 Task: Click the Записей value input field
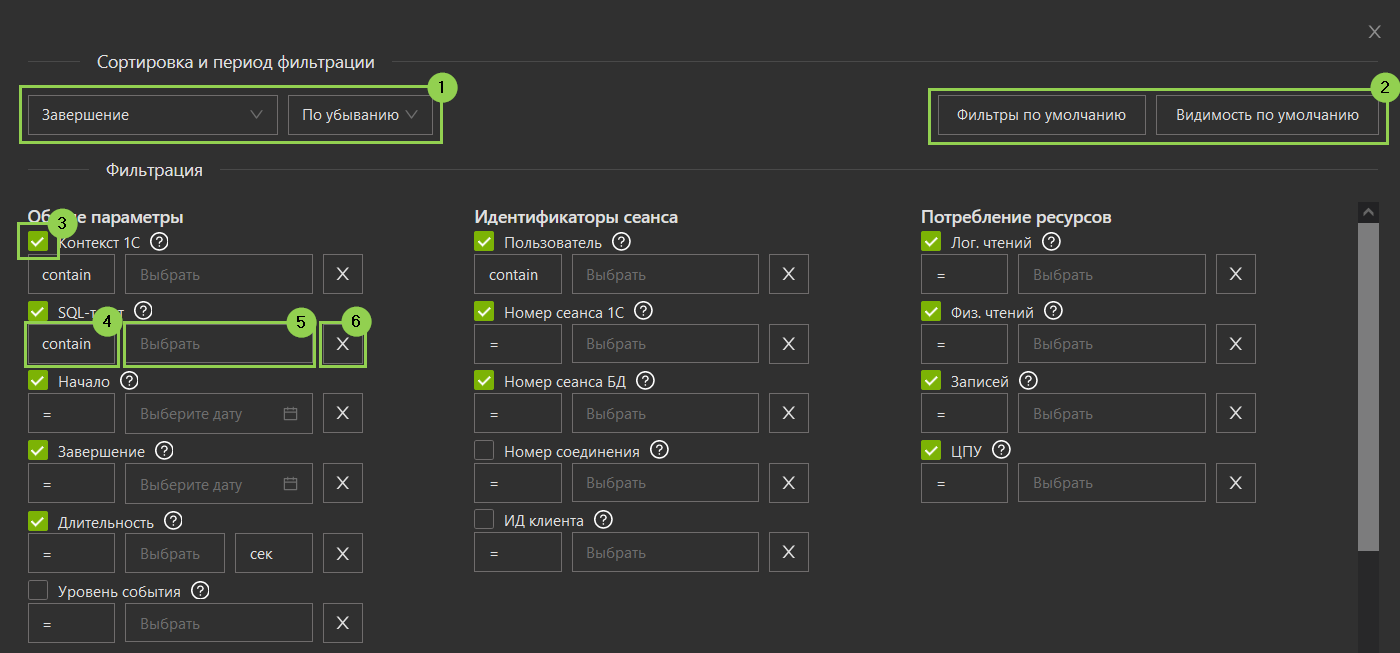coord(1111,413)
